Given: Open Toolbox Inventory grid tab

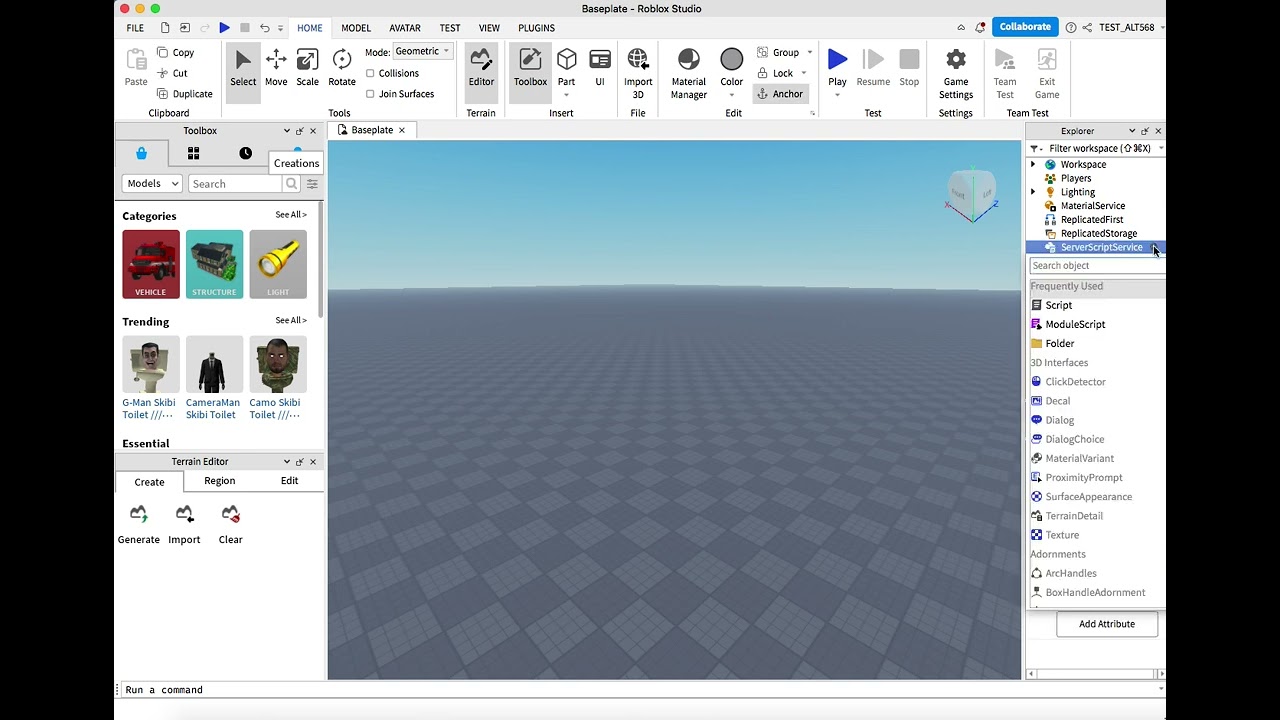Looking at the screenshot, I should [x=193, y=153].
